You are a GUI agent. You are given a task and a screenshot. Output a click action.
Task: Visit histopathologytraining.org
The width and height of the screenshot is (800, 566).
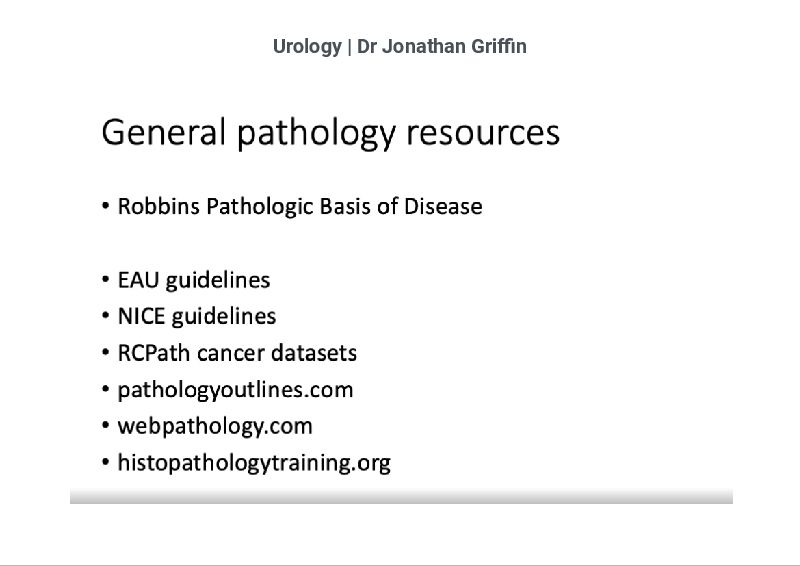(254, 463)
